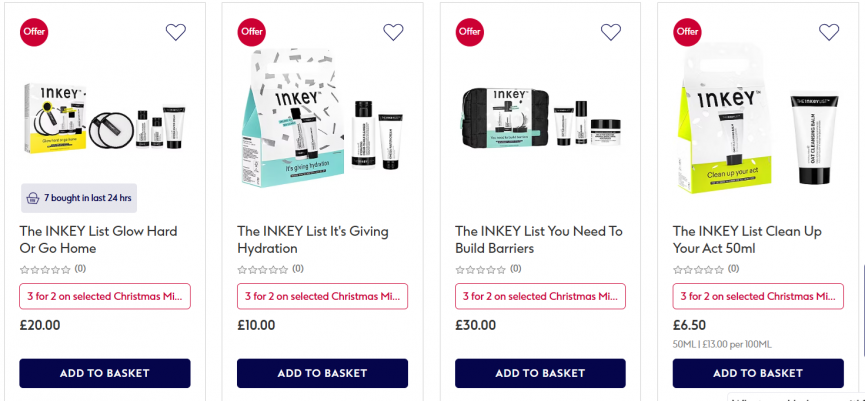The image size is (865, 401).
Task: Click Offer badge on Clean Up Your Act
Action: coord(687,32)
